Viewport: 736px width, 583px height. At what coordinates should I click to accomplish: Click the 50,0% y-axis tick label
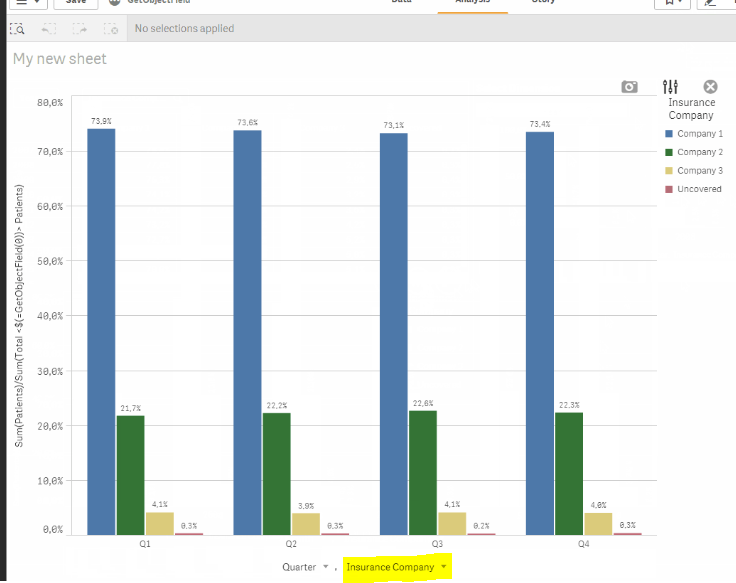coord(50,261)
